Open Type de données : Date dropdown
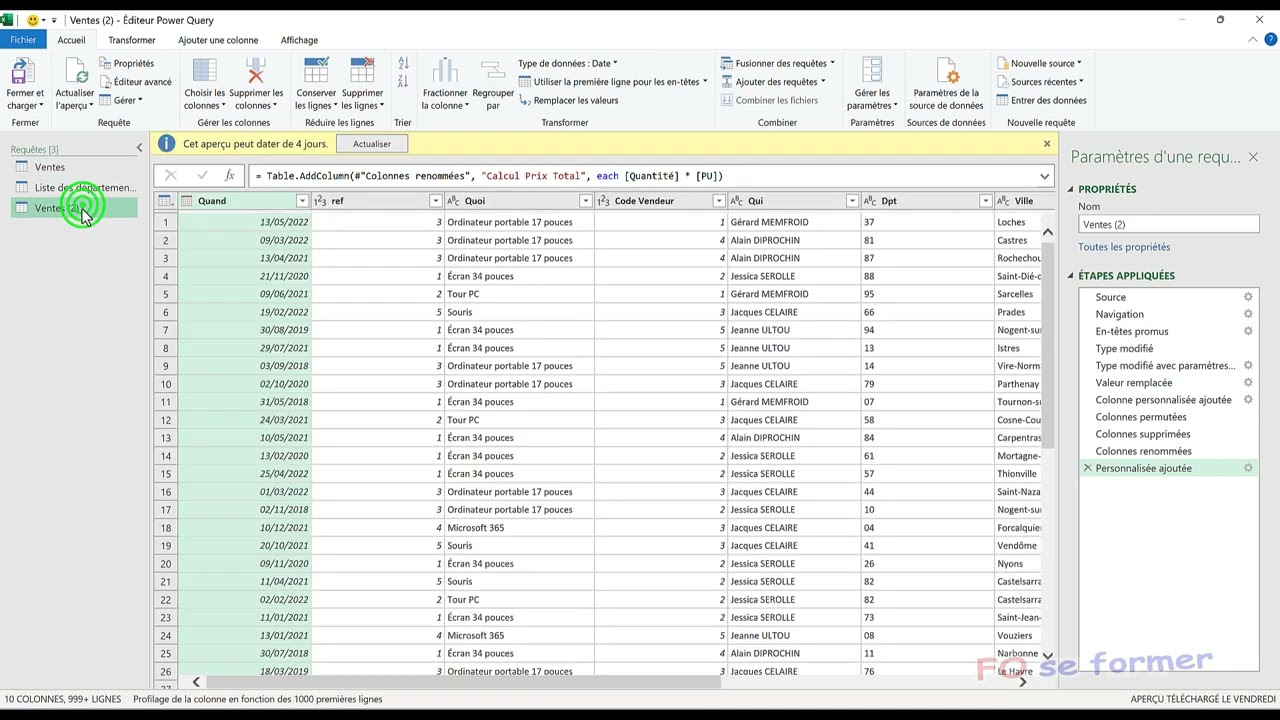This screenshot has height=720, width=1280. click(x=567, y=63)
